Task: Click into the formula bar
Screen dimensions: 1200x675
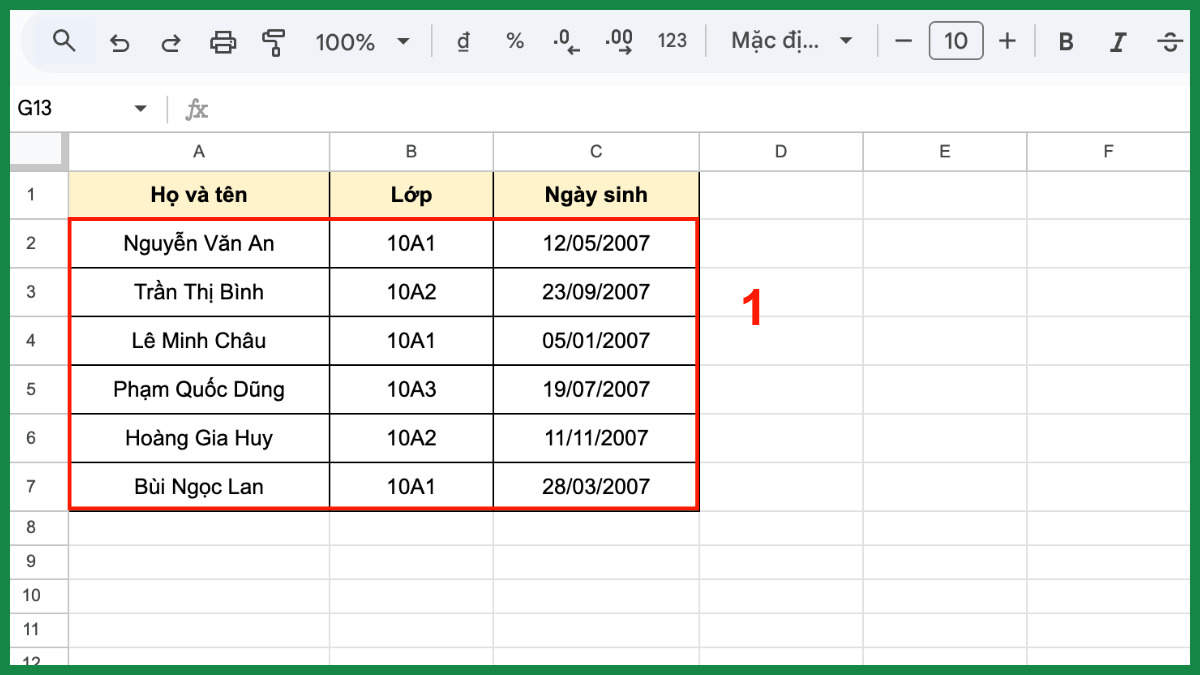Action: pyautogui.click(x=700, y=109)
